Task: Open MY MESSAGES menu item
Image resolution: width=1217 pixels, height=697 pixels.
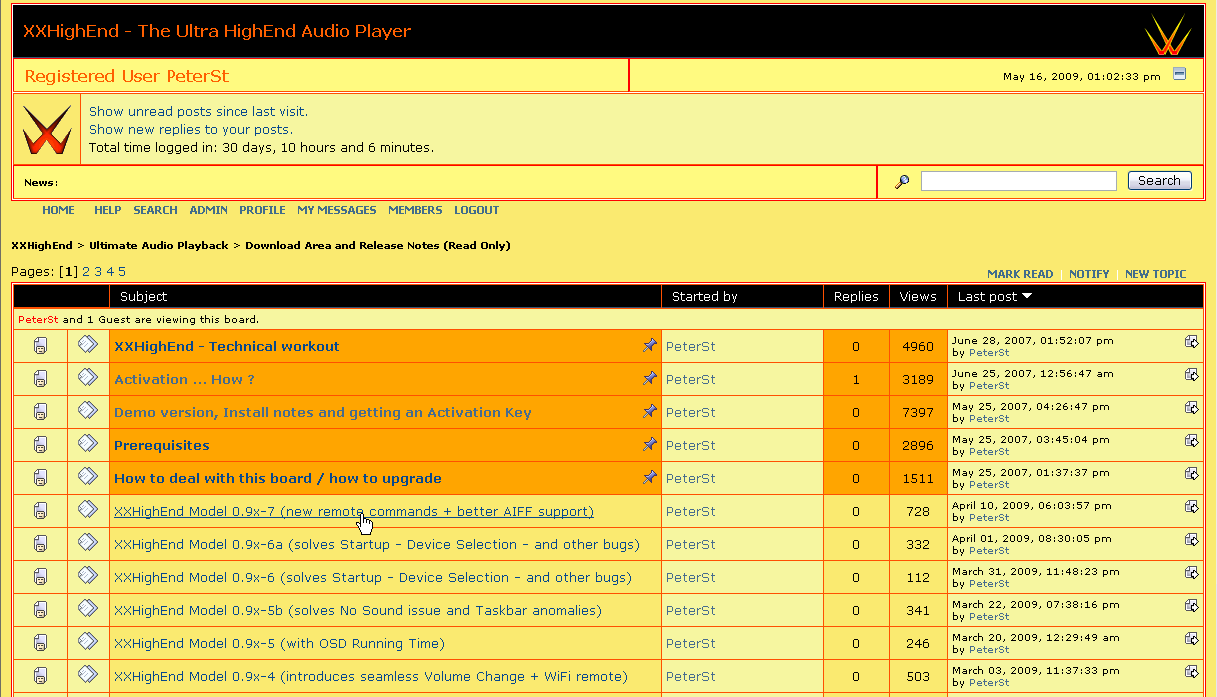Action: (336, 210)
